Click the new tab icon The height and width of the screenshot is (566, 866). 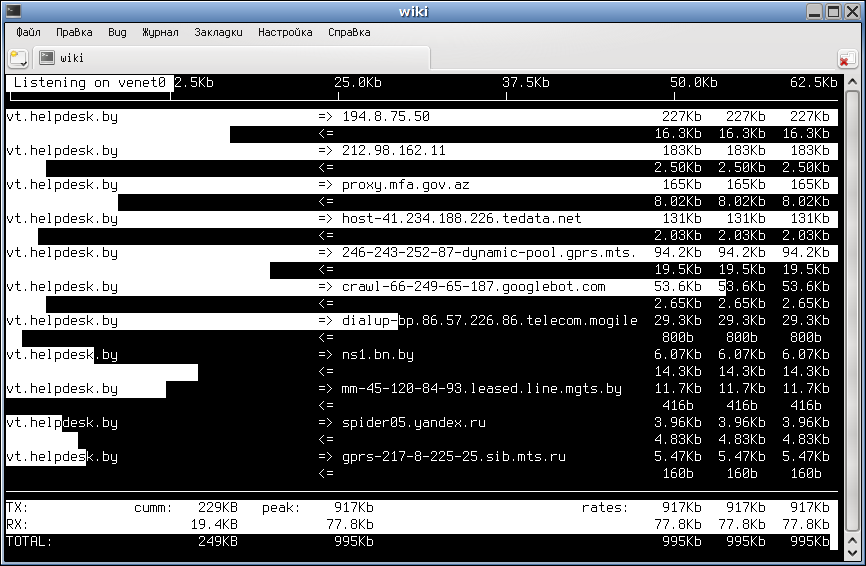click(x=18, y=58)
